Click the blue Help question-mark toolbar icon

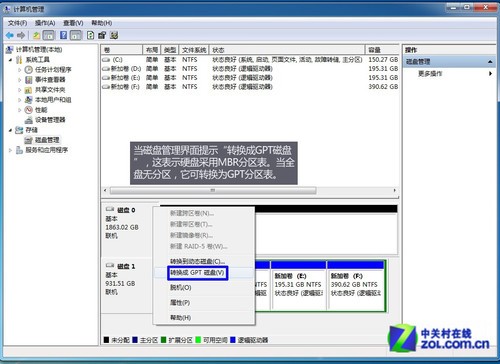[x=63, y=35]
